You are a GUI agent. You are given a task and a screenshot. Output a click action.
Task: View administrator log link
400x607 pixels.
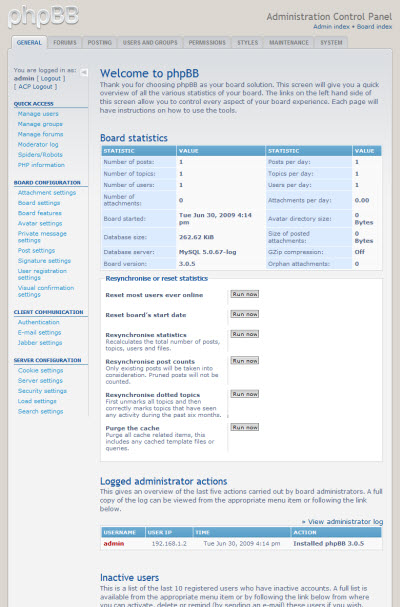(x=342, y=521)
